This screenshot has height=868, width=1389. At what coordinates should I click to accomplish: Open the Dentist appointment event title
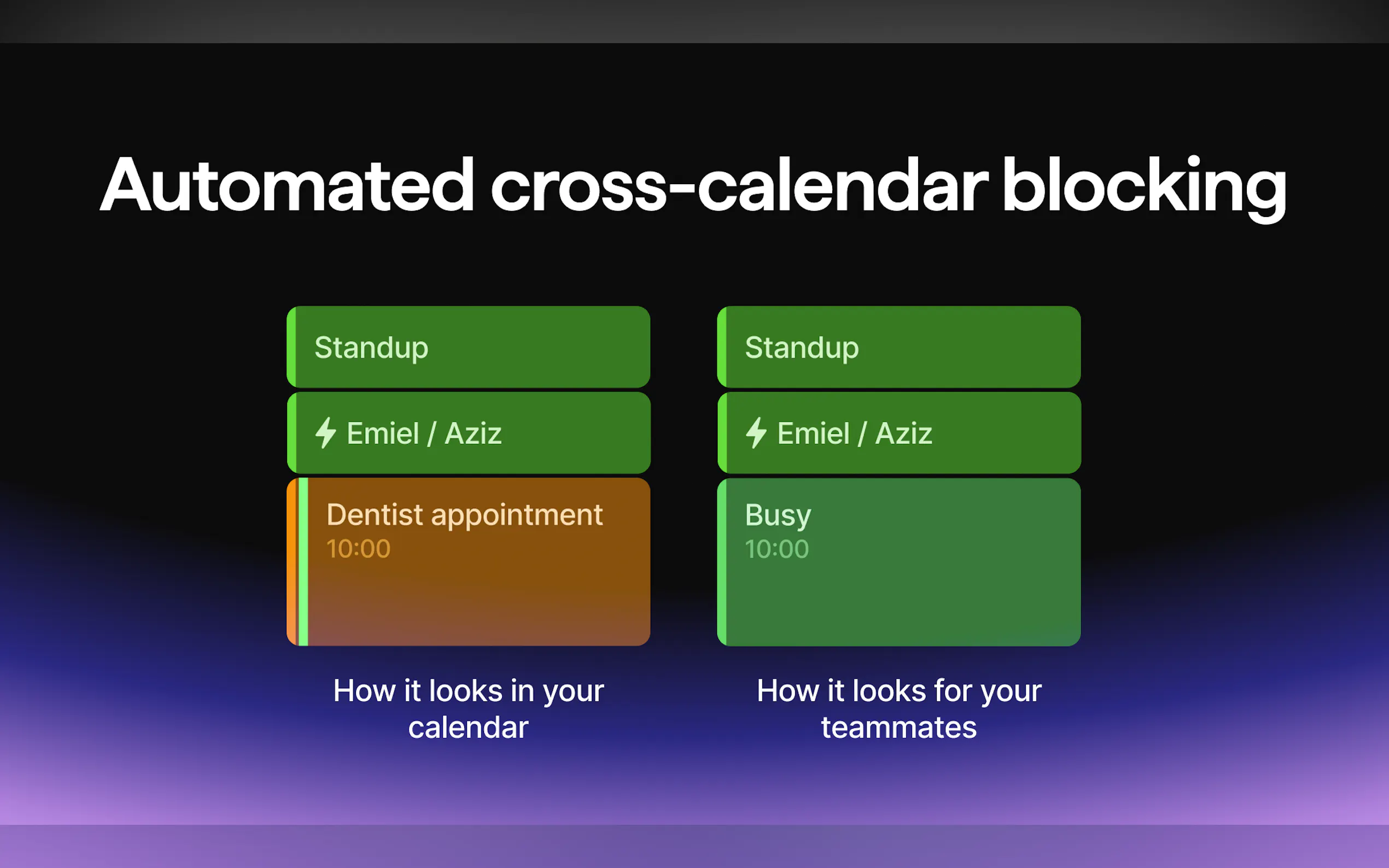tap(464, 514)
